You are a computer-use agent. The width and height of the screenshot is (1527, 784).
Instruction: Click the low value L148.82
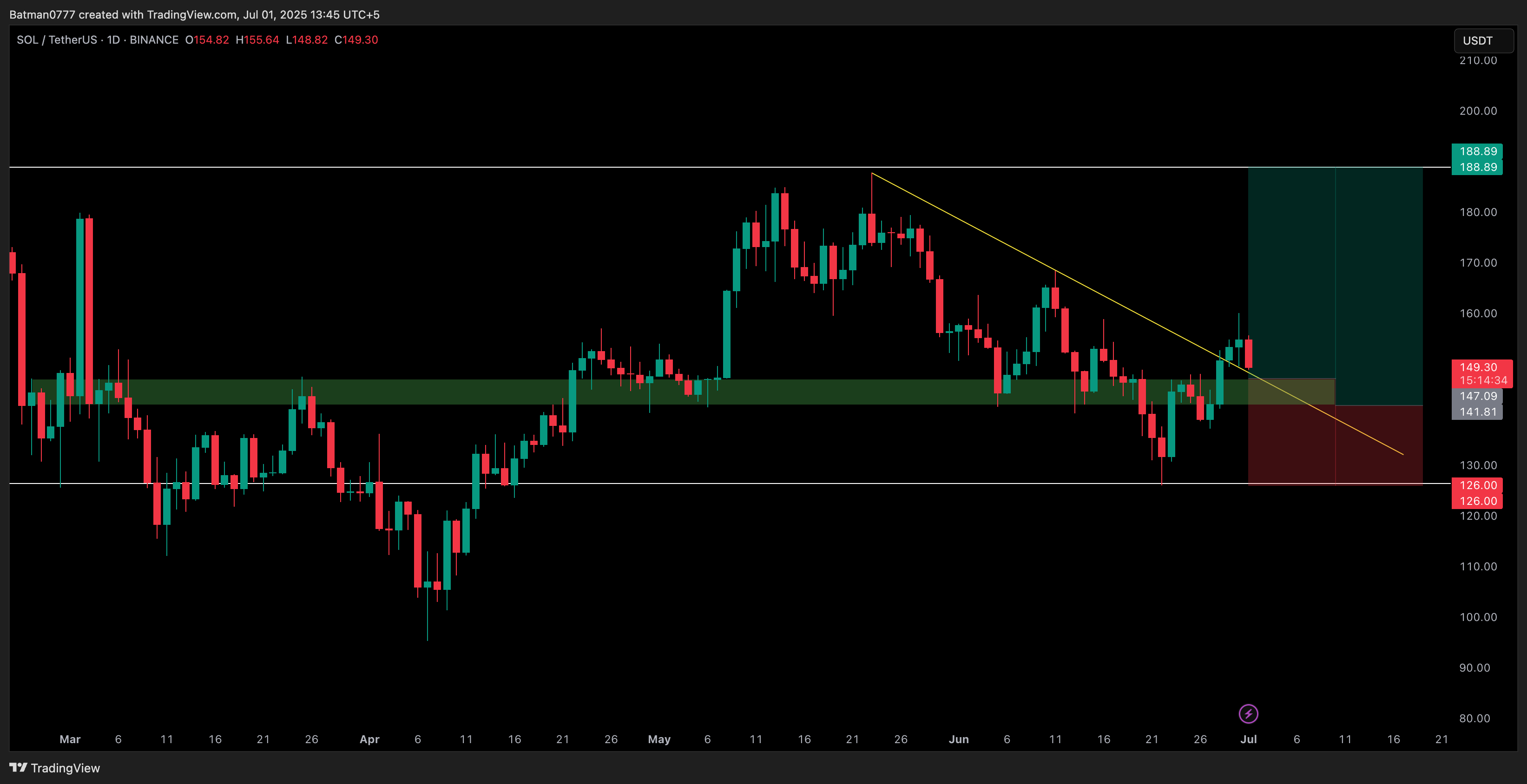click(306, 39)
